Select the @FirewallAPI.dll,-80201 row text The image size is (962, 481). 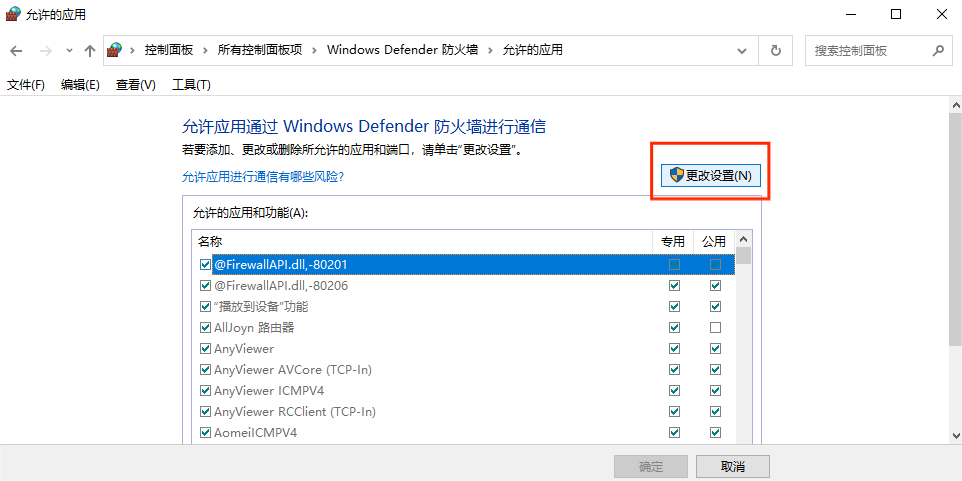(x=281, y=264)
